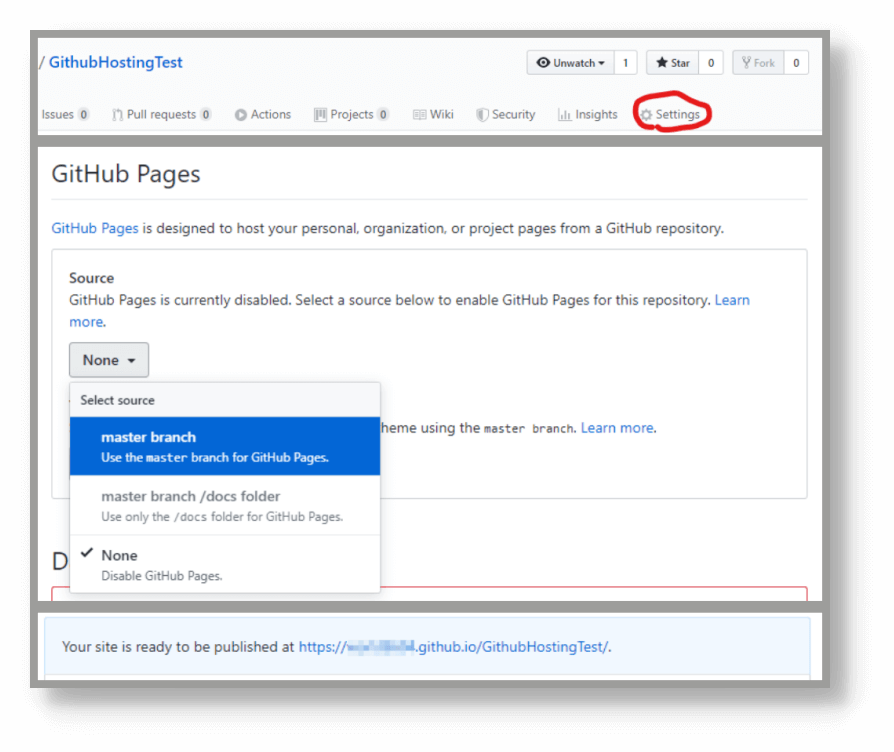Select master branch as source

[225, 446]
